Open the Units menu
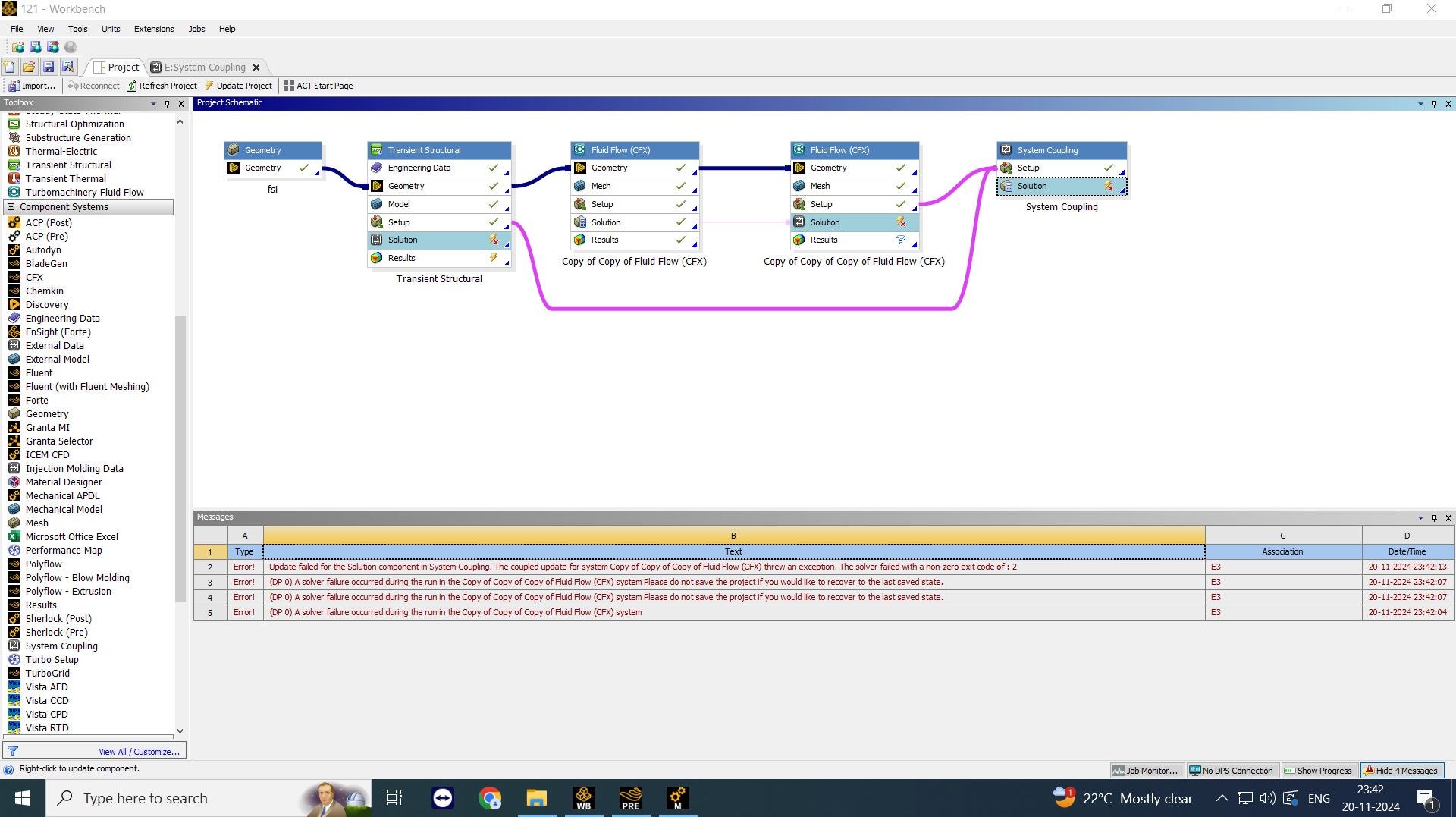Image resolution: width=1456 pixels, height=817 pixels. pyautogui.click(x=111, y=29)
